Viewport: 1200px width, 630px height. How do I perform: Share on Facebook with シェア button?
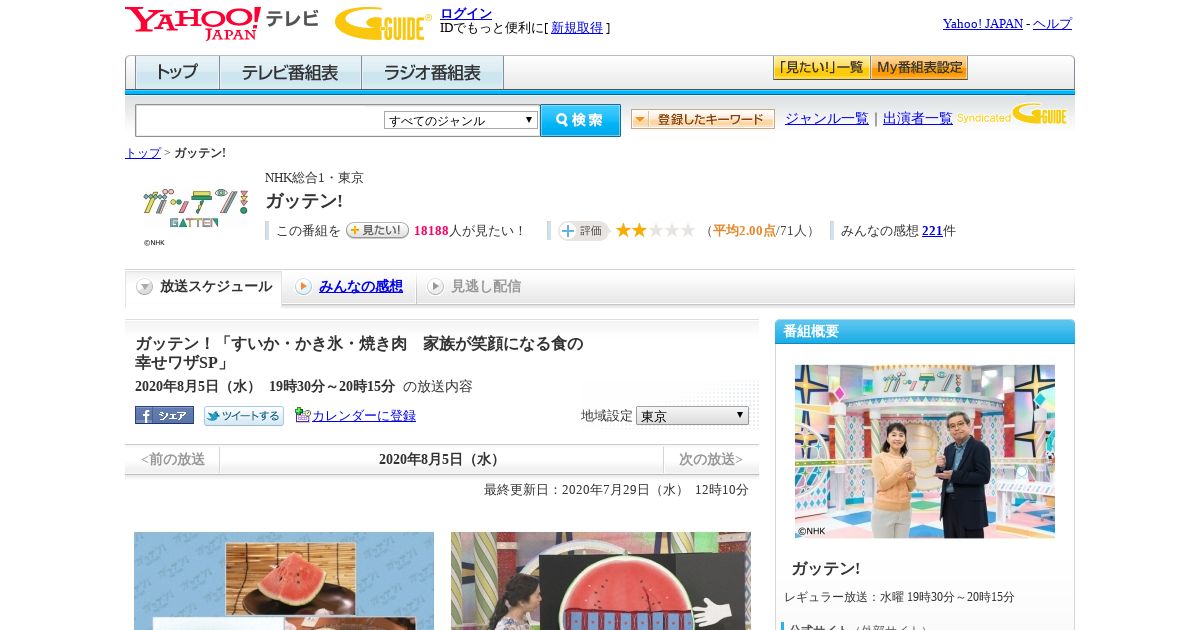[164, 415]
